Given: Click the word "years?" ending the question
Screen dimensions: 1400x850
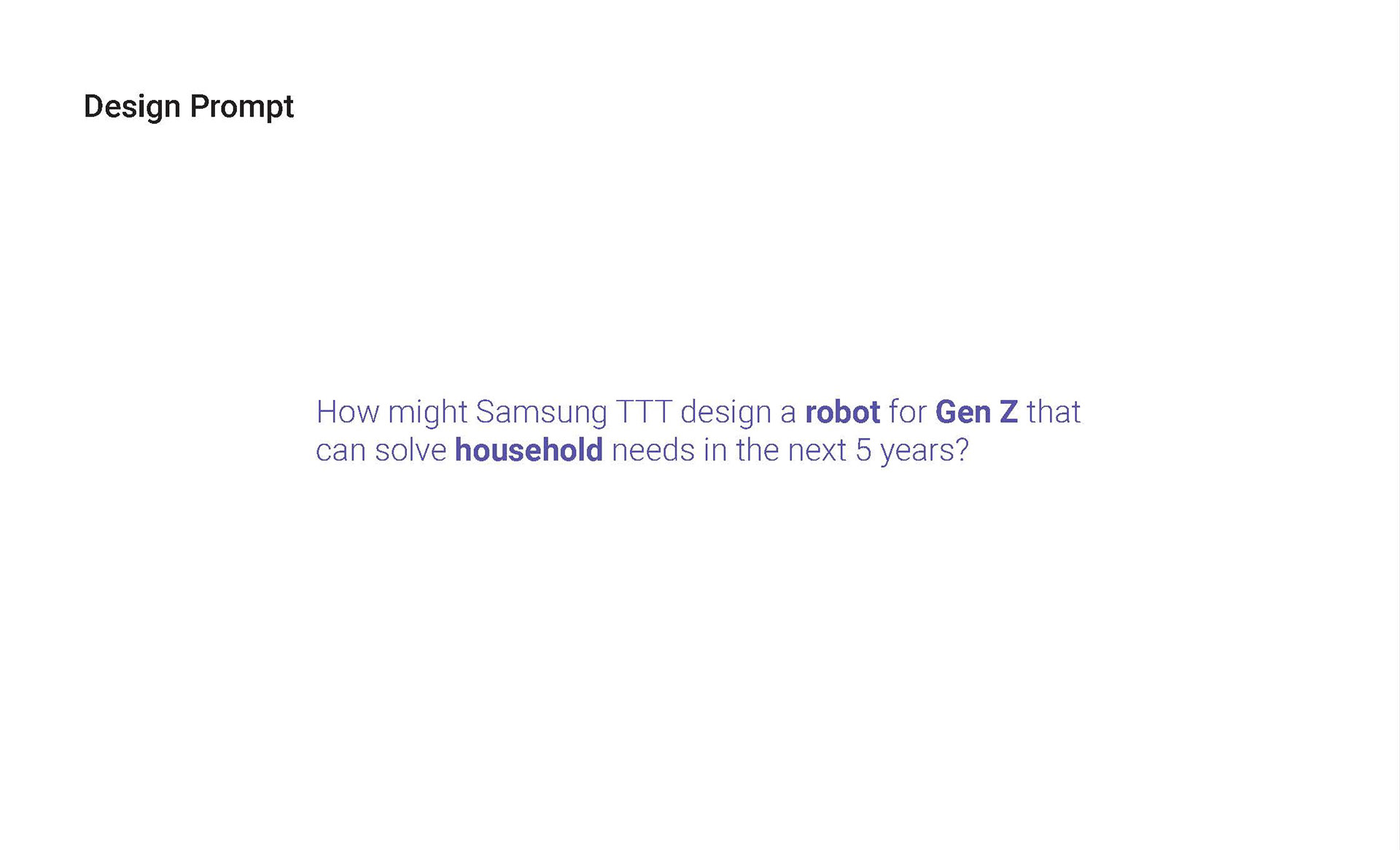Looking at the screenshot, I should point(925,451).
